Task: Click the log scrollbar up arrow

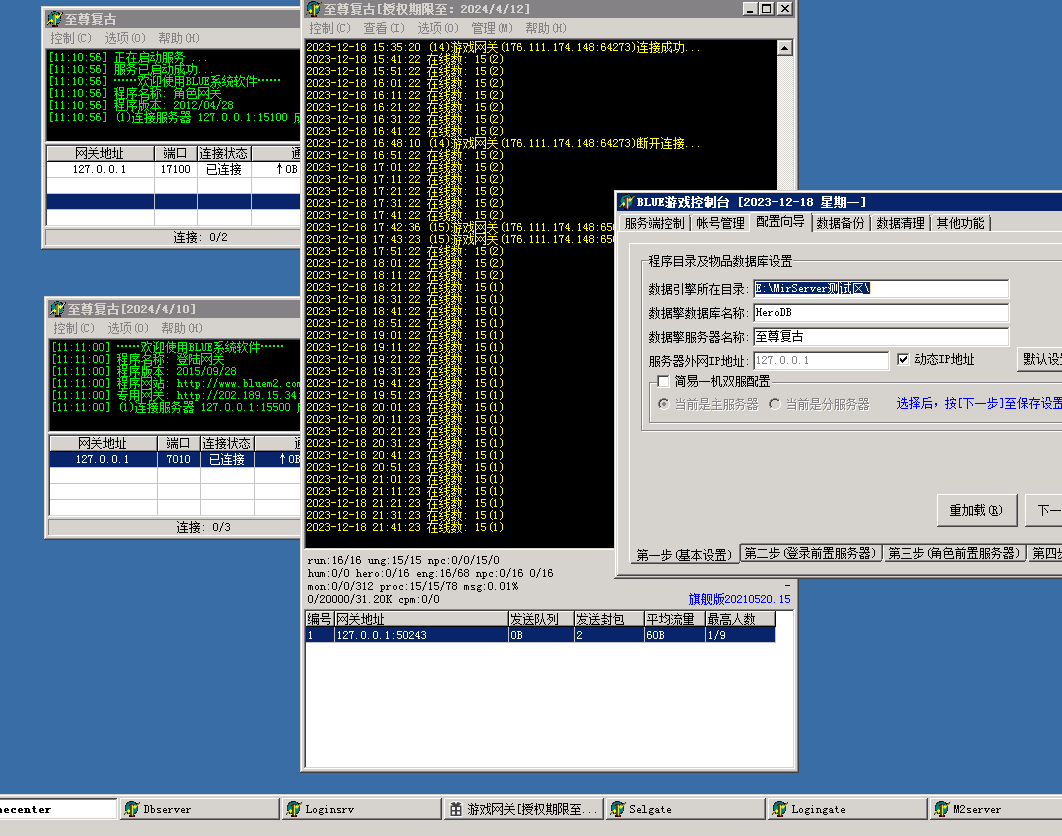Action: pyautogui.click(x=784, y=47)
